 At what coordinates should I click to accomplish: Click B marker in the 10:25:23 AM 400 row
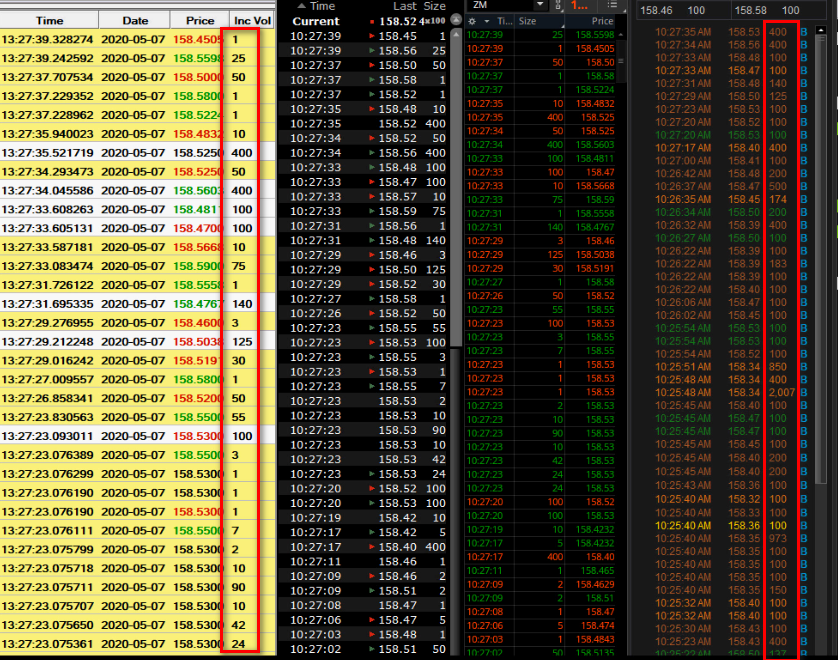[804, 641]
